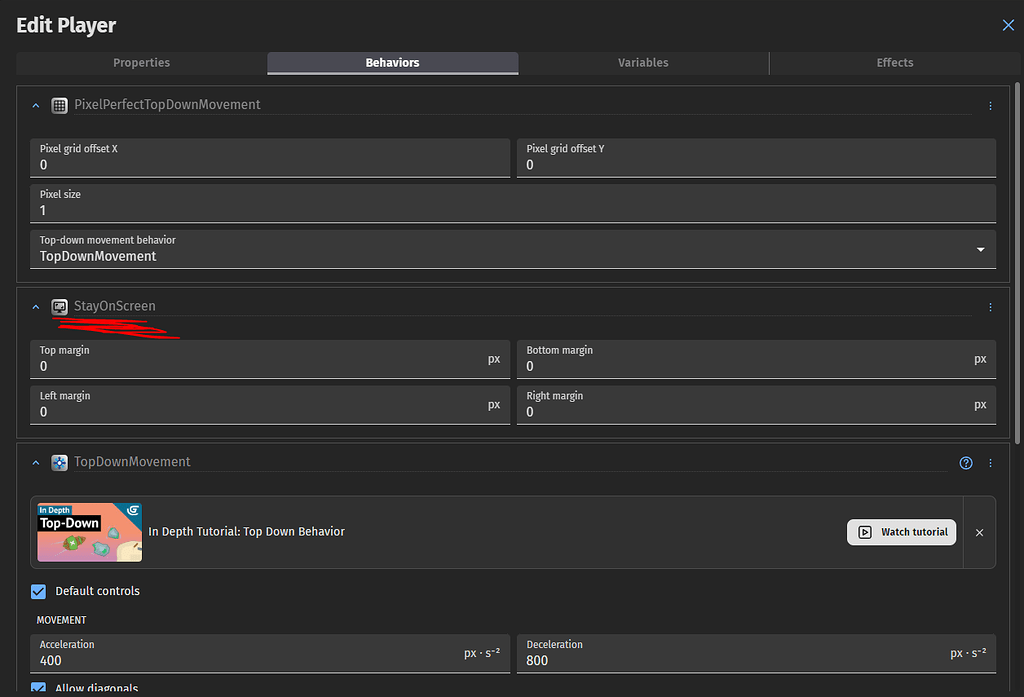Click the Watch tutorial button

click(x=901, y=532)
